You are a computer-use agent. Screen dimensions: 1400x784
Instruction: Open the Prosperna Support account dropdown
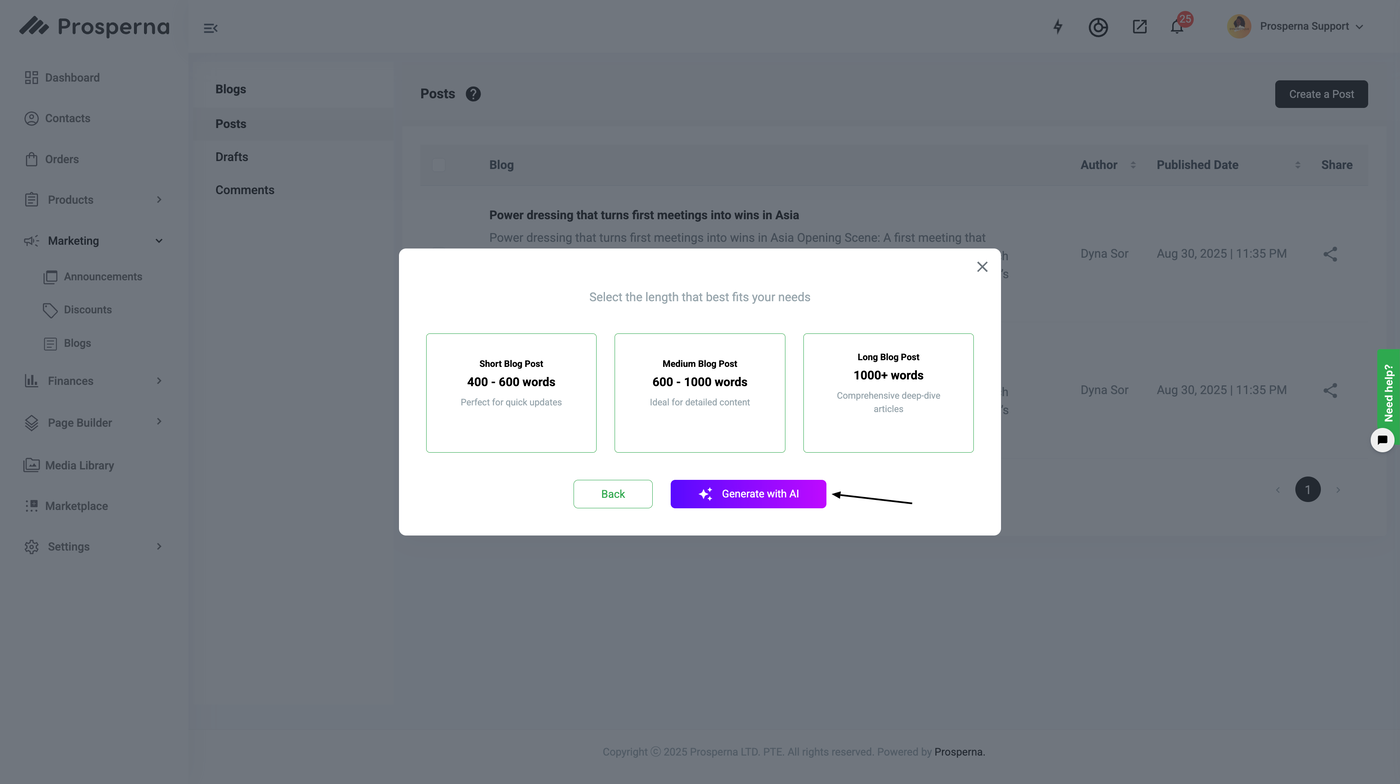[1296, 27]
